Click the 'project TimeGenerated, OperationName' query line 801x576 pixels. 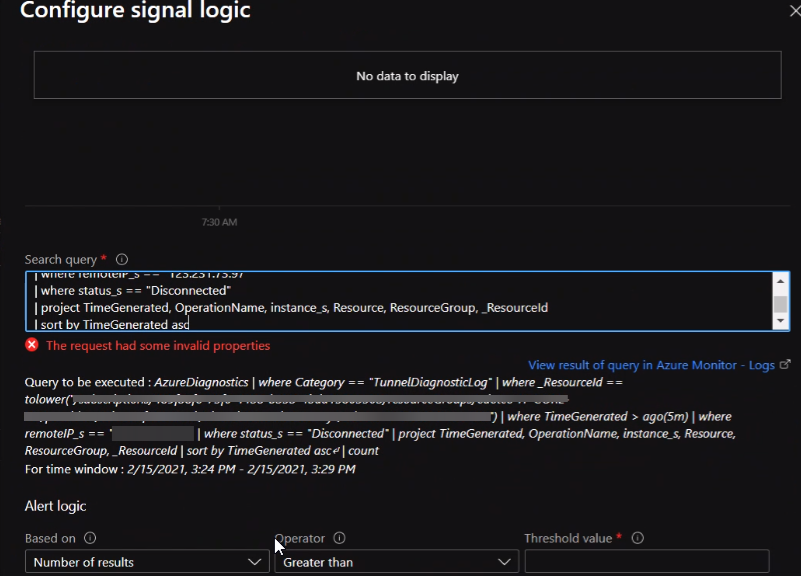click(x=291, y=307)
